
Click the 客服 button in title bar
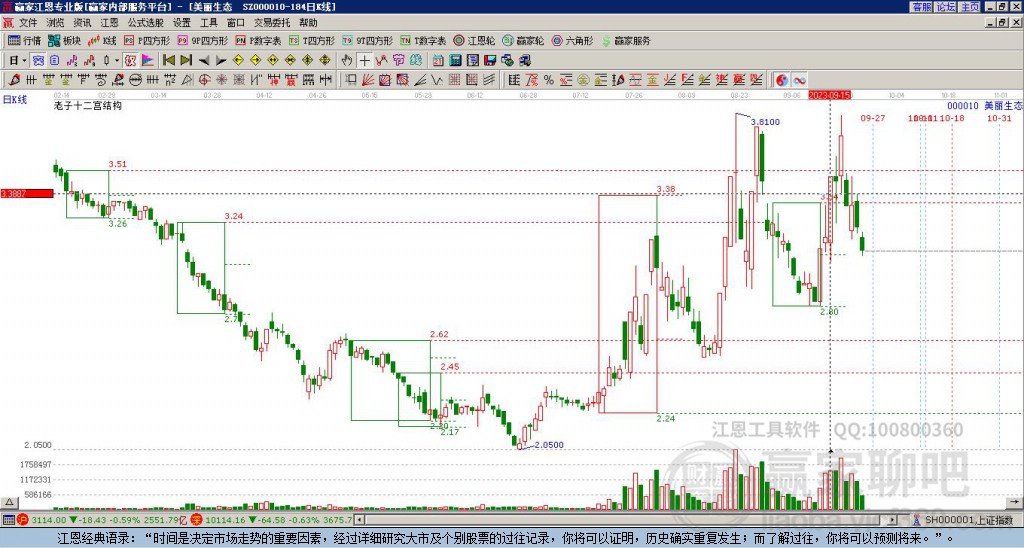921,7
